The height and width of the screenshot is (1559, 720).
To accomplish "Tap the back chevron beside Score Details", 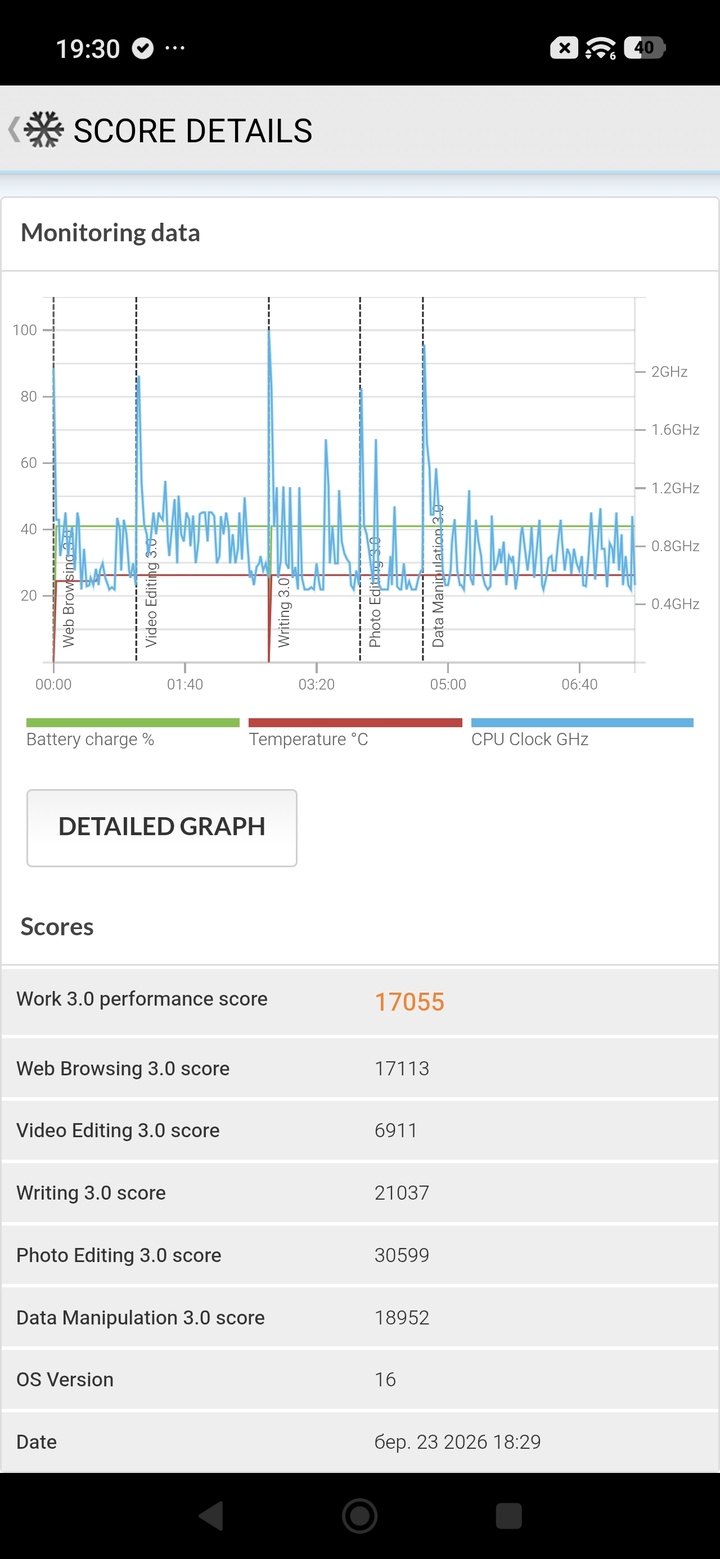I will [13, 130].
